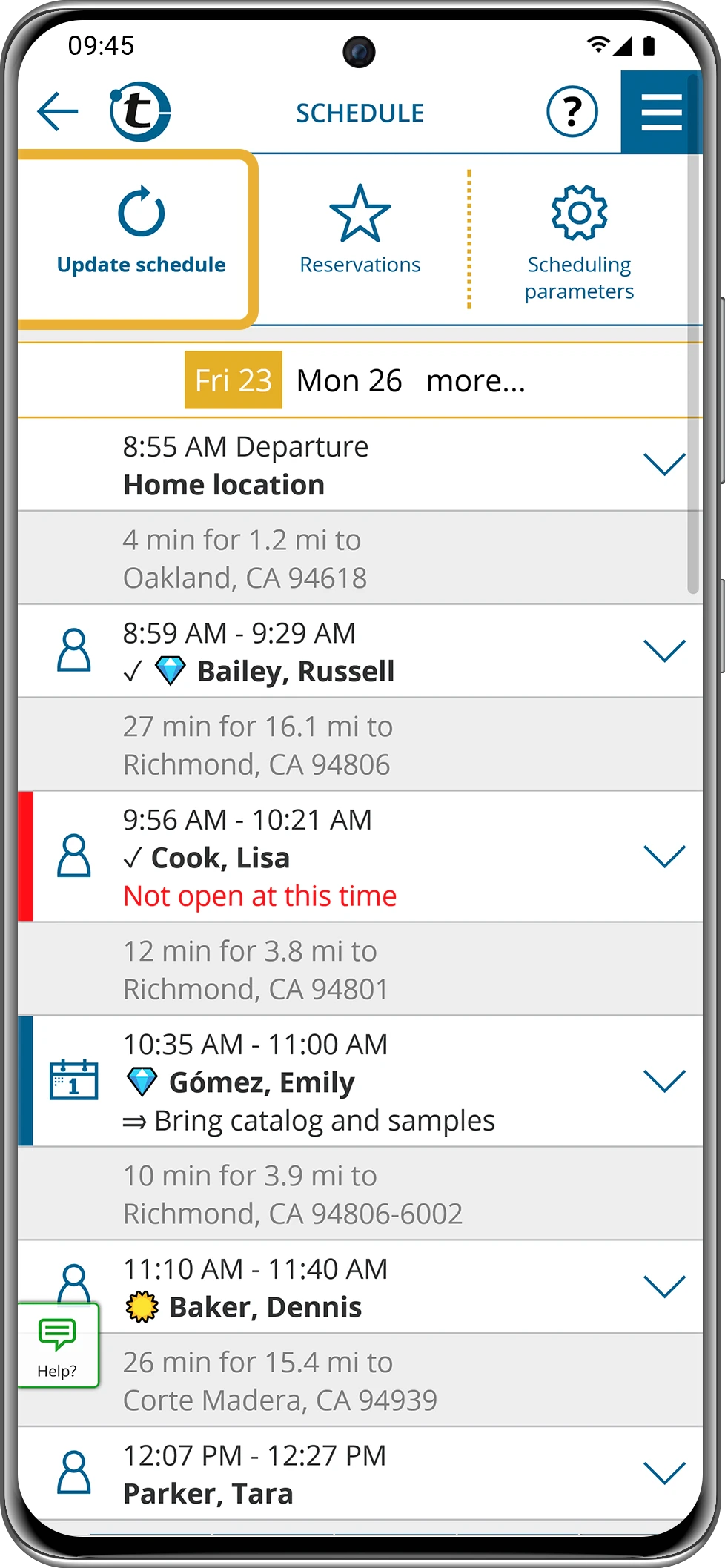Open Scheduling parameters gear icon
This screenshot has height=1568, width=725.
[579, 213]
